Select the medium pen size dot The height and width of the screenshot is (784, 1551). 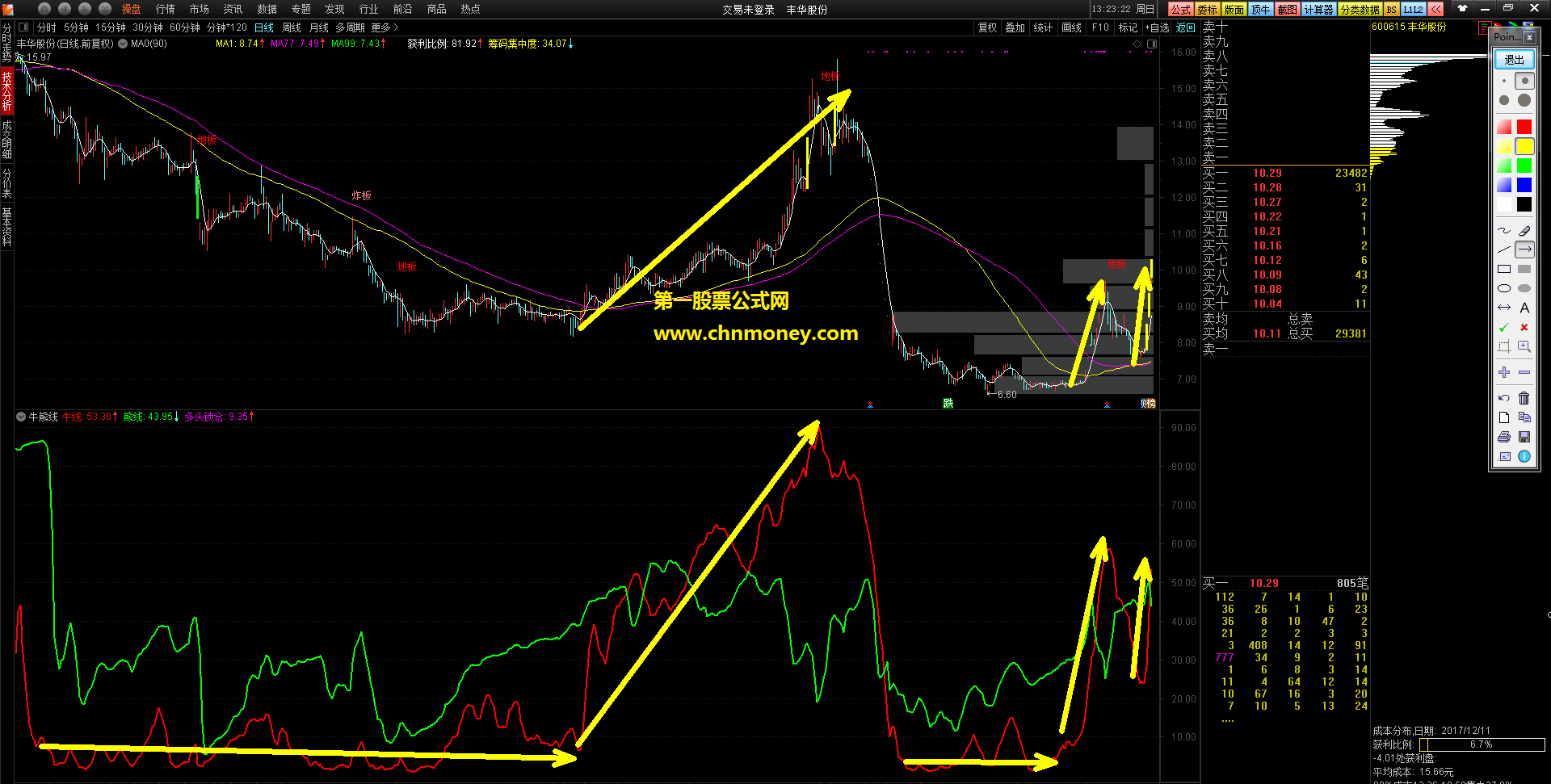(x=1524, y=81)
